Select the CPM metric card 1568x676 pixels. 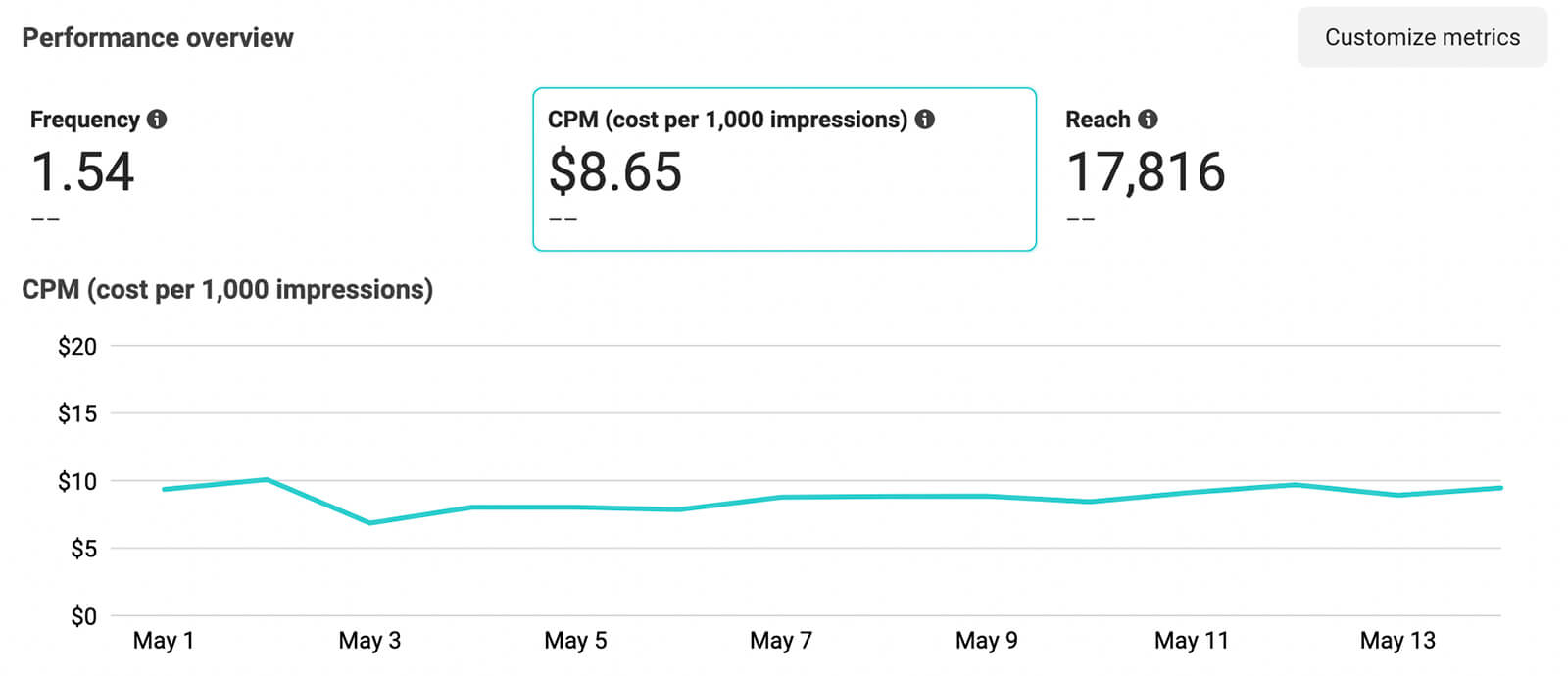tap(782, 169)
